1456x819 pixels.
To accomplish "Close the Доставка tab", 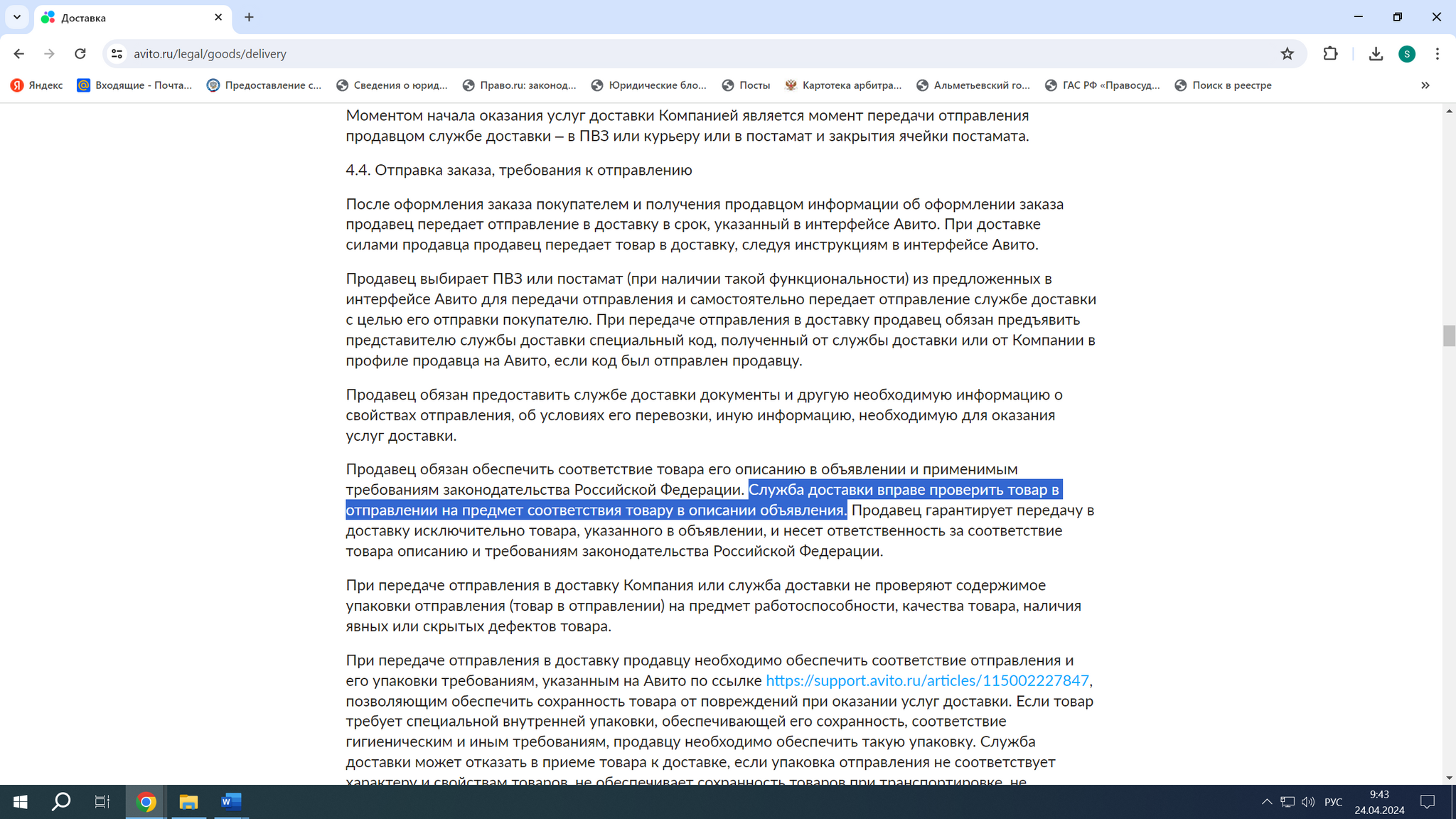I will 218,17.
